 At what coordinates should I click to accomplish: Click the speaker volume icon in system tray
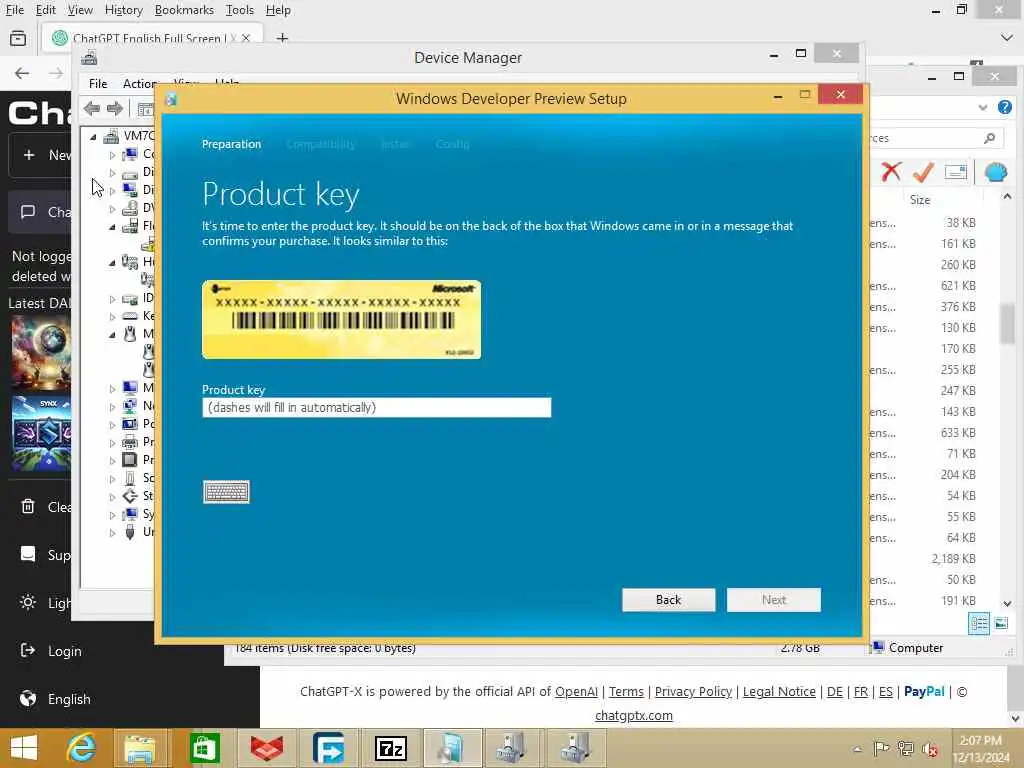click(929, 749)
